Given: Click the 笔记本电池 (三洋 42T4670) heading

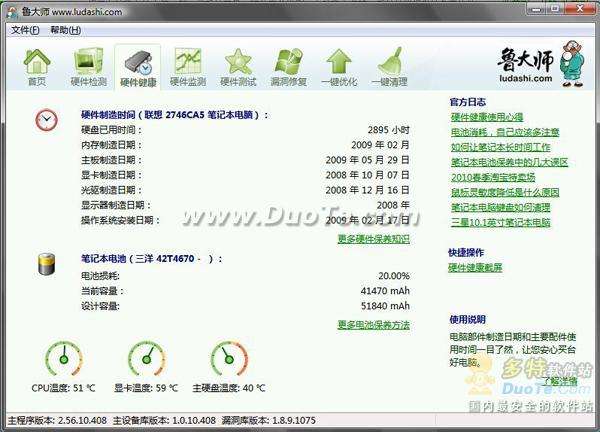Looking at the screenshot, I should coord(152,259).
